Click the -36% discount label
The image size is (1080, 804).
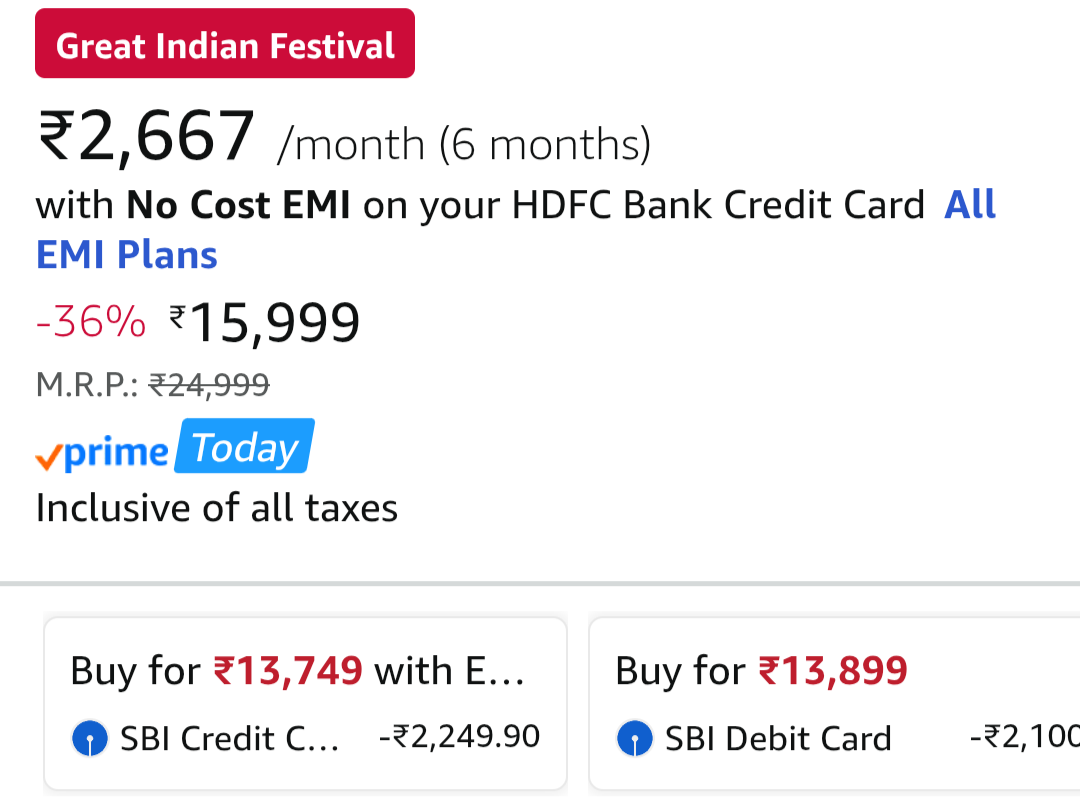(x=90, y=322)
